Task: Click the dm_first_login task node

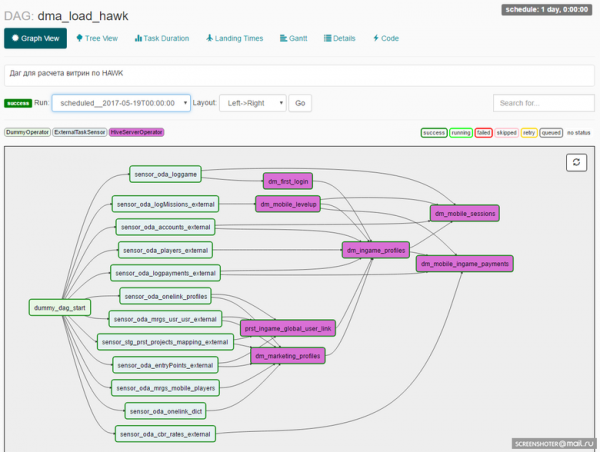Action: (287, 181)
